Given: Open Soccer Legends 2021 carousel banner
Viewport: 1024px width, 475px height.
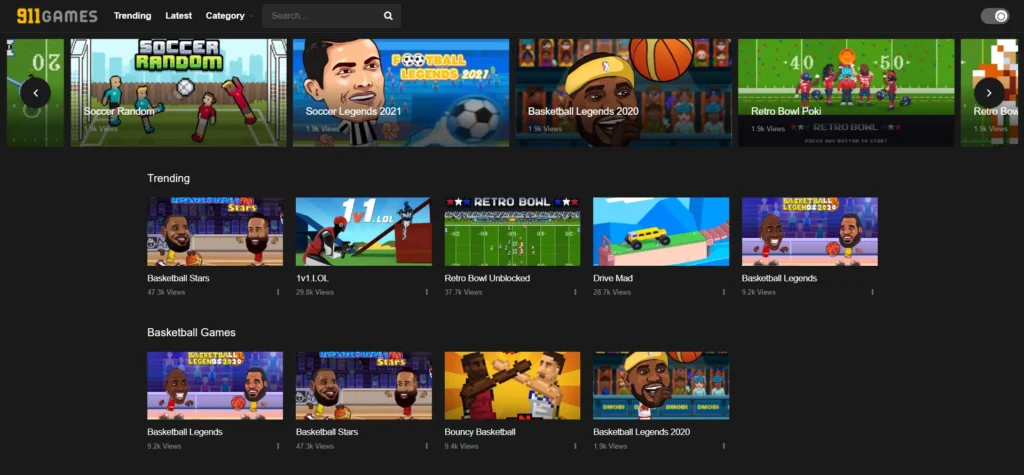Looking at the screenshot, I should 401,92.
